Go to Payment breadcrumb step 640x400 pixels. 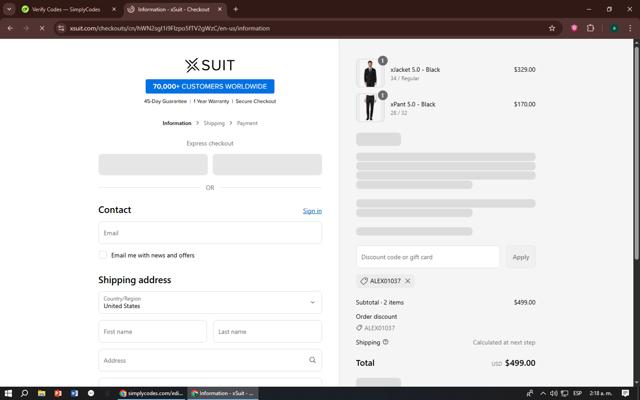tap(247, 123)
